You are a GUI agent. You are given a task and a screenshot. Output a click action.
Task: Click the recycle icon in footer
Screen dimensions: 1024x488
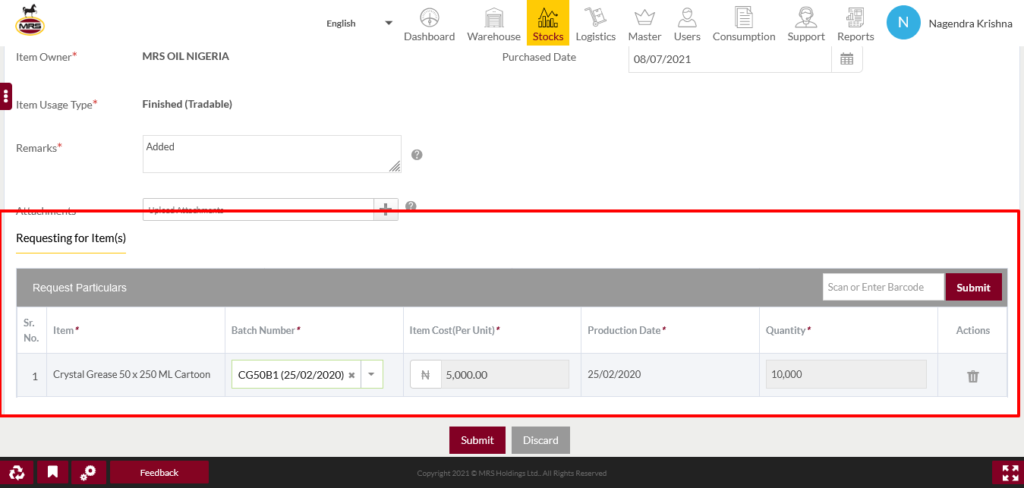(16, 472)
